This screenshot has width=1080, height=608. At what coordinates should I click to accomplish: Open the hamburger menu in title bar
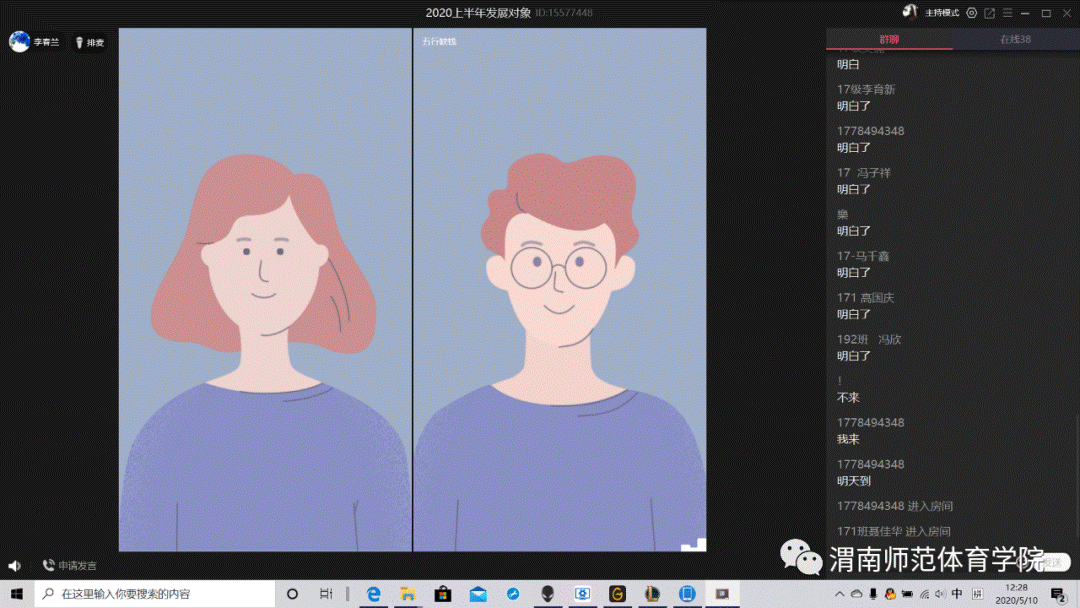(1008, 13)
